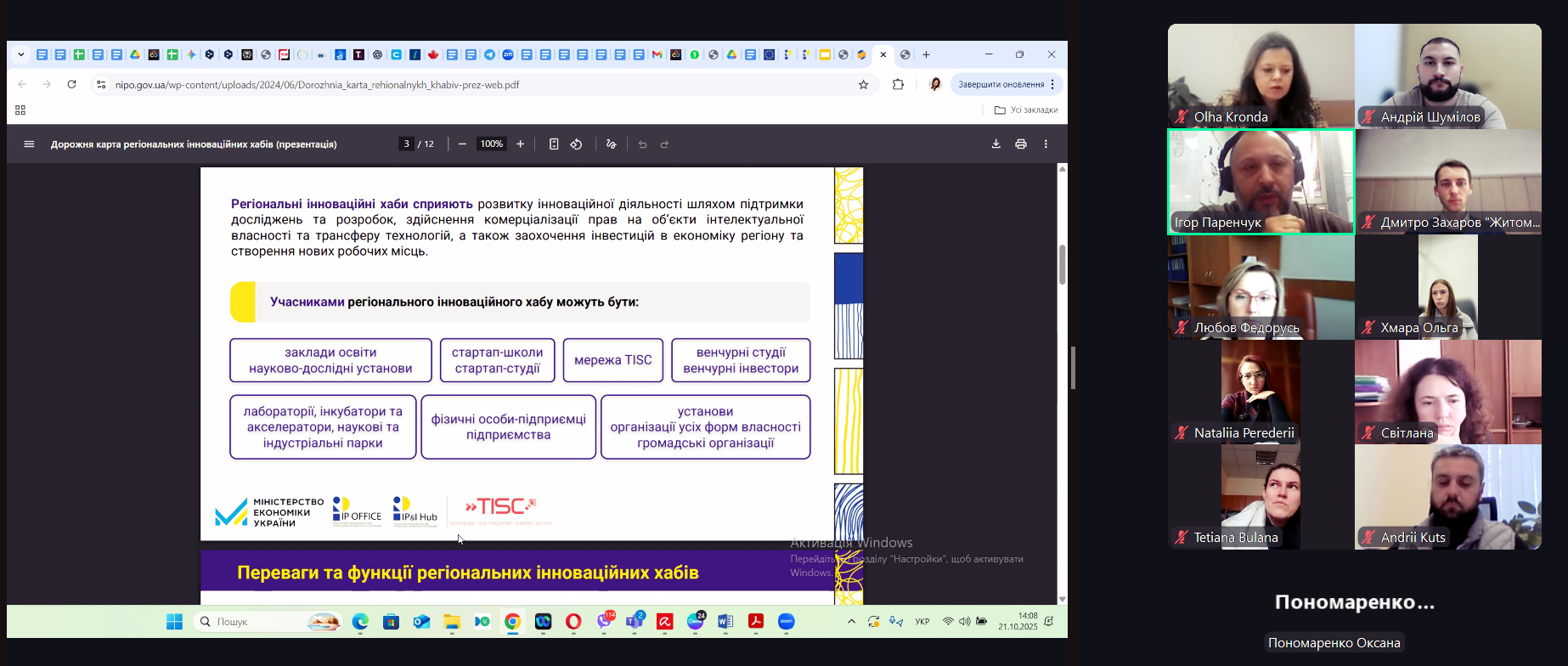Click the PDF vertical scrollbar thumb
This screenshot has height=666, width=1568.
pyautogui.click(x=1062, y=265)
